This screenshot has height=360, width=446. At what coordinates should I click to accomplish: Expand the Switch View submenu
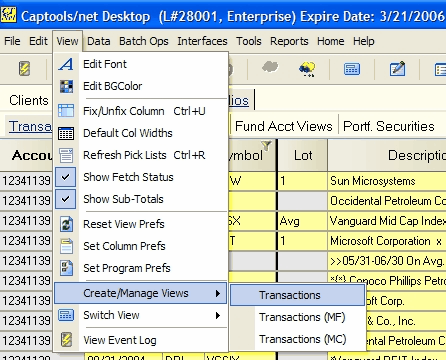point(140,315)
